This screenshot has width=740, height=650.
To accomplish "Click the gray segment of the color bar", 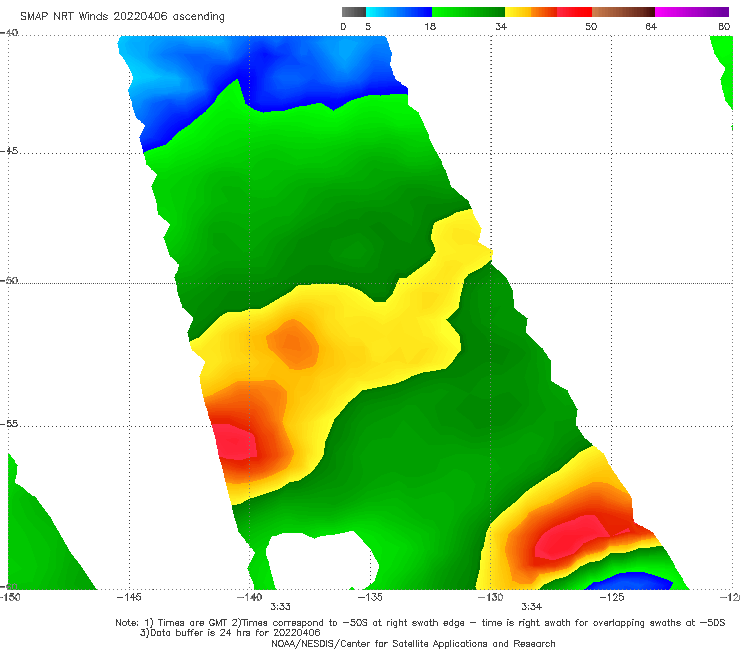I will [354, 12].
